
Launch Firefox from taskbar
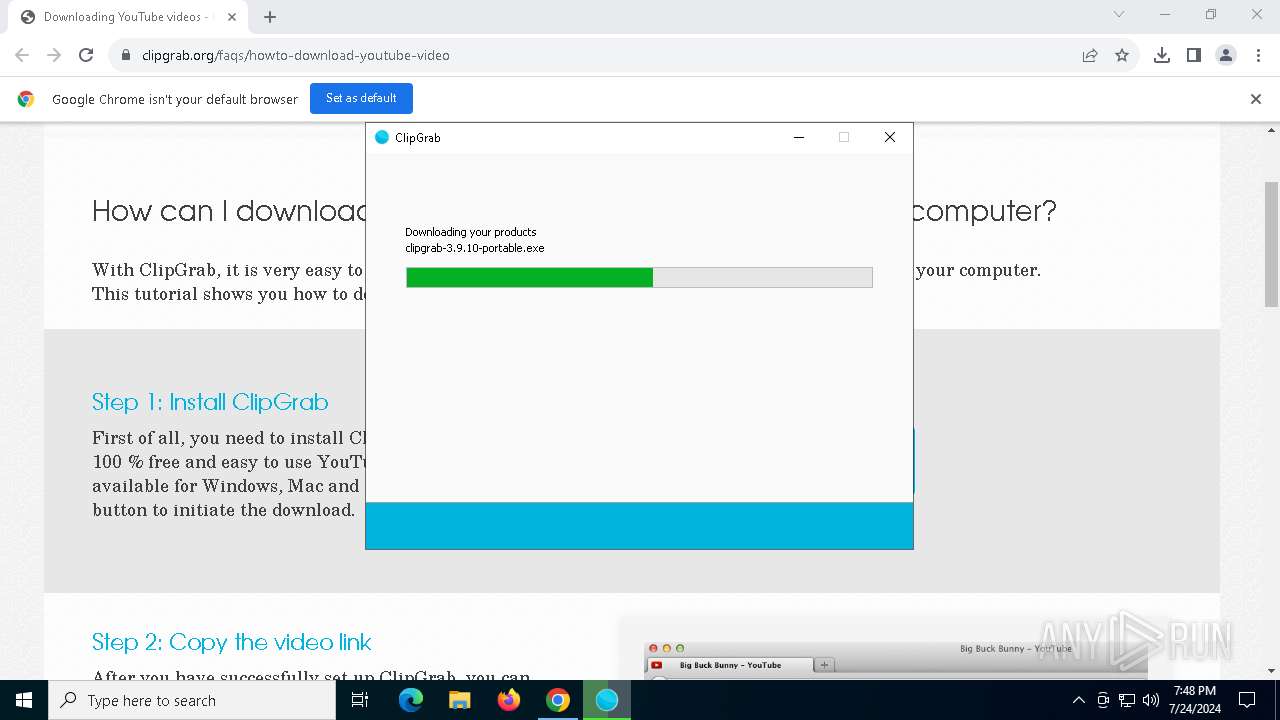(x=509, y=700)
